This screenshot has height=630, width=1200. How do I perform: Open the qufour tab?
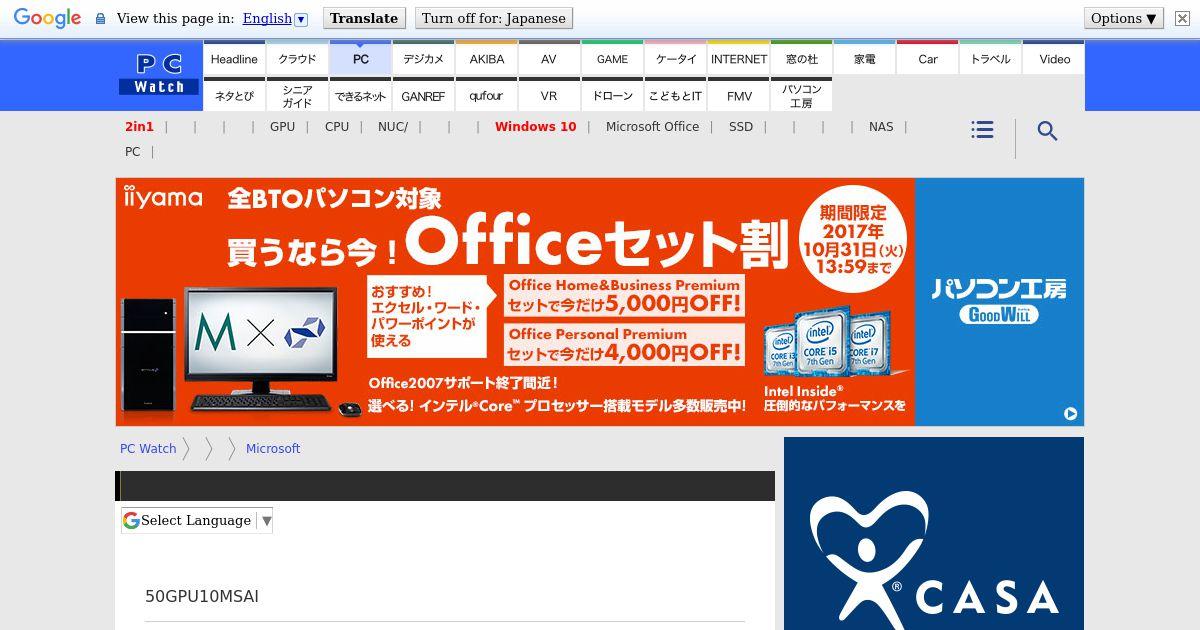tap(486, 95)
